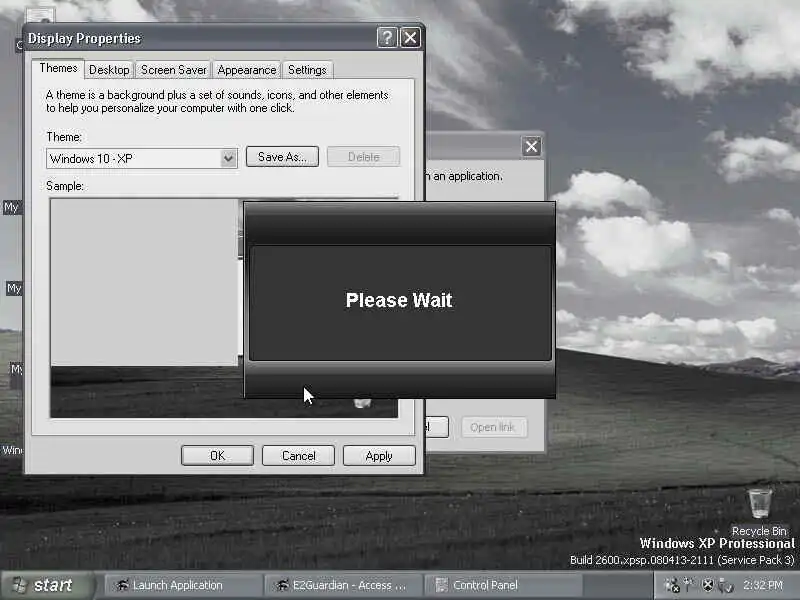Switch to Control Panel taskbar item

point(503,585)
